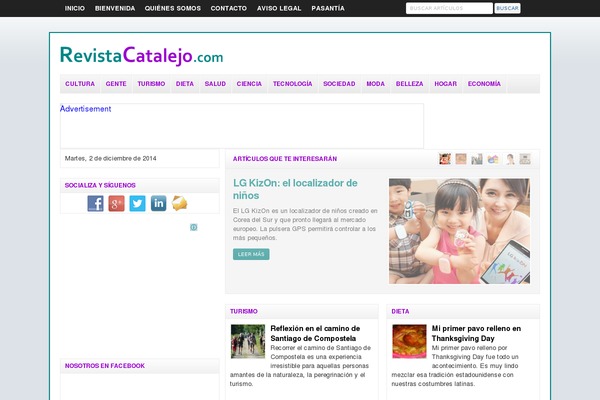The width and height of the screenshot is (600, 400).
Task: Open the Camino de Santiago article title
Action: (315, 333)
